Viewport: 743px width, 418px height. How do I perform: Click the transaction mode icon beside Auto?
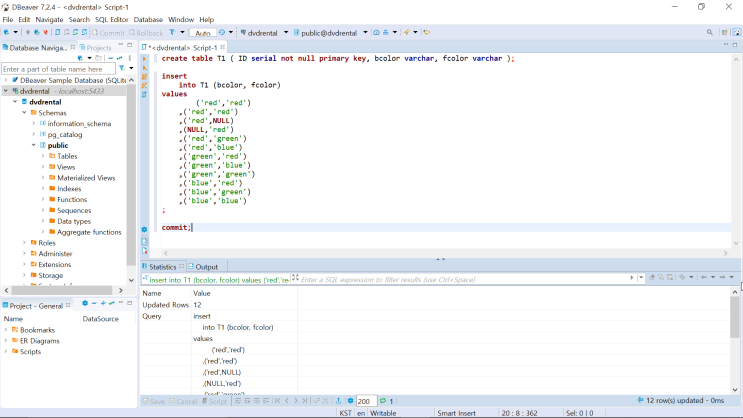pos(172,33)
